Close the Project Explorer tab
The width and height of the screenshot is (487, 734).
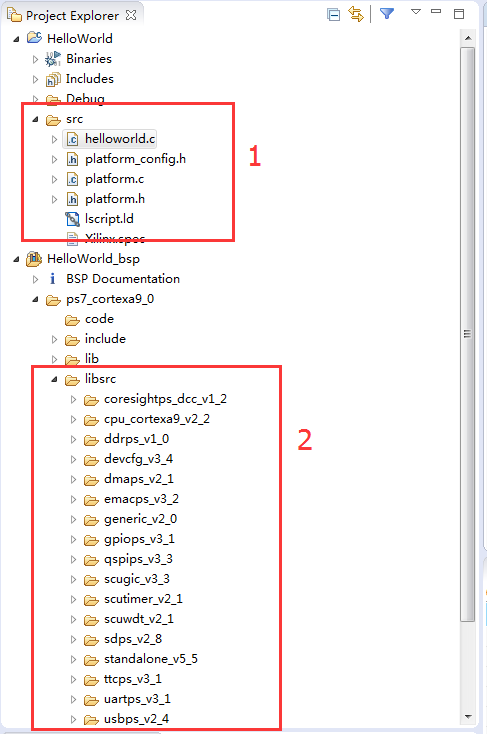point(132,15)
